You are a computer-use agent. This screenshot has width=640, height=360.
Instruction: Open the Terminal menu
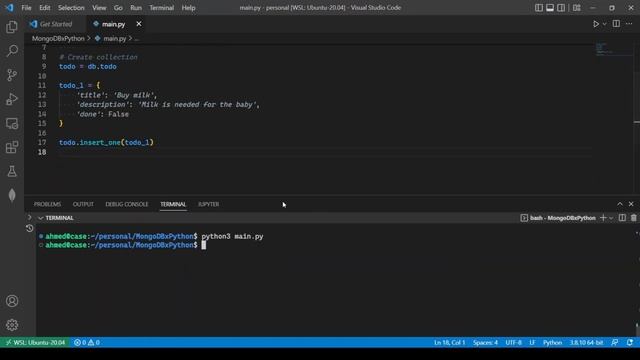tap(161, 8)
